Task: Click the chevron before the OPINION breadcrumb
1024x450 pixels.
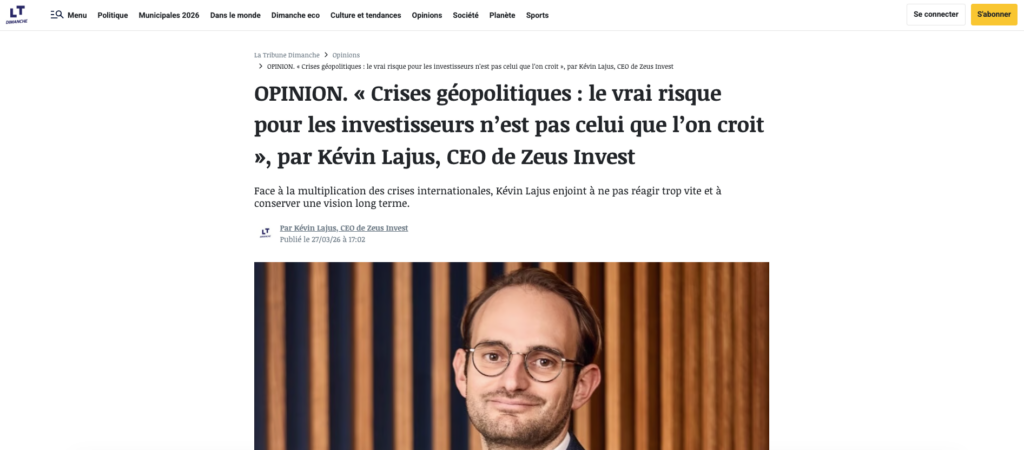Action: click(x=261, y=67)
